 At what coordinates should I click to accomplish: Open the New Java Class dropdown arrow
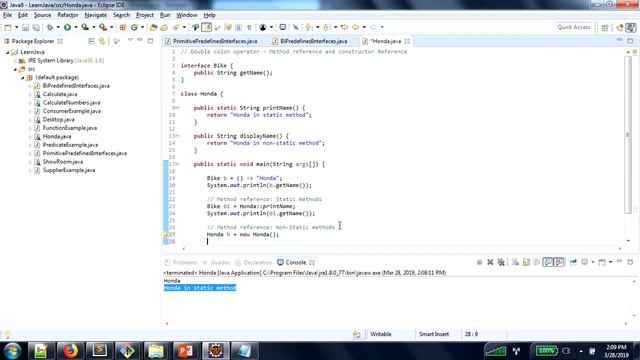click(142, 27)
